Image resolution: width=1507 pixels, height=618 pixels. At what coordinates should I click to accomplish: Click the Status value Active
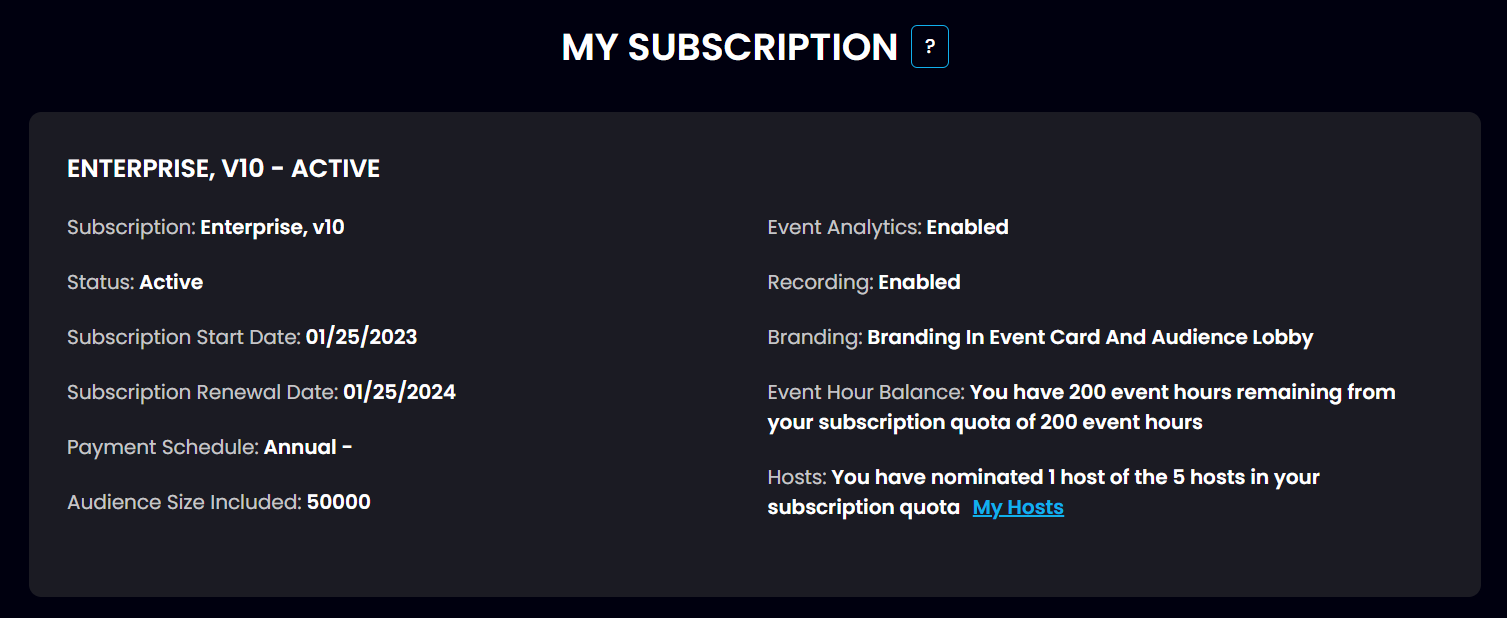tap(171, 282)
